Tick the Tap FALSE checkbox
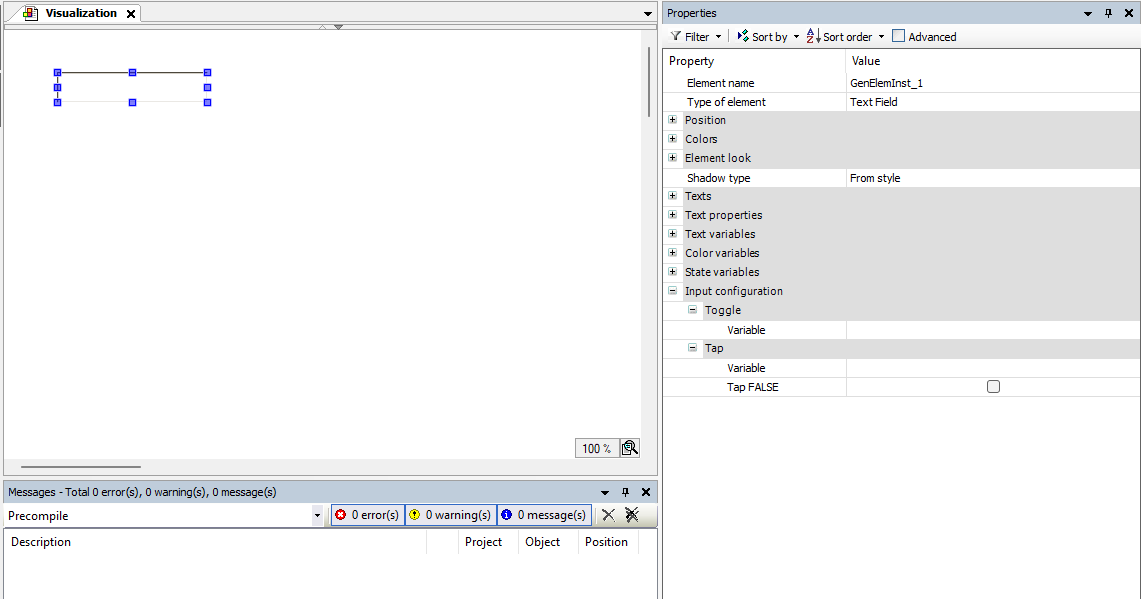1141x599 pixels. pyautogui.click(x=993, y=387)
